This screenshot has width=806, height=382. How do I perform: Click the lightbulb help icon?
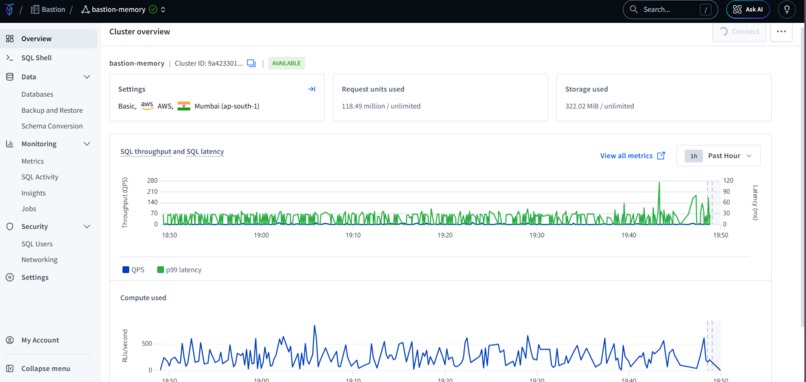(786, 9)
